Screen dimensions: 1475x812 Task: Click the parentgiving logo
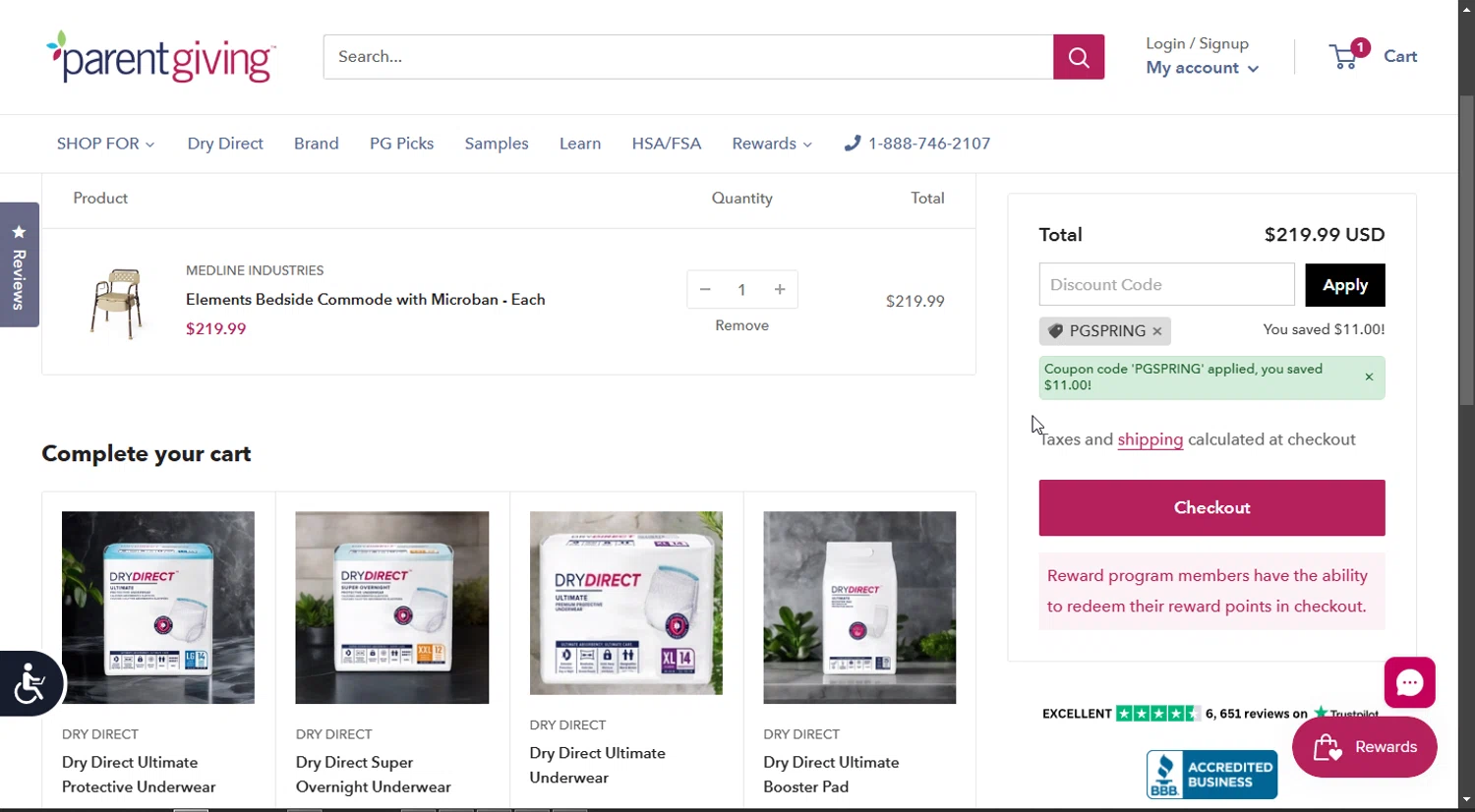coord(161,56)
